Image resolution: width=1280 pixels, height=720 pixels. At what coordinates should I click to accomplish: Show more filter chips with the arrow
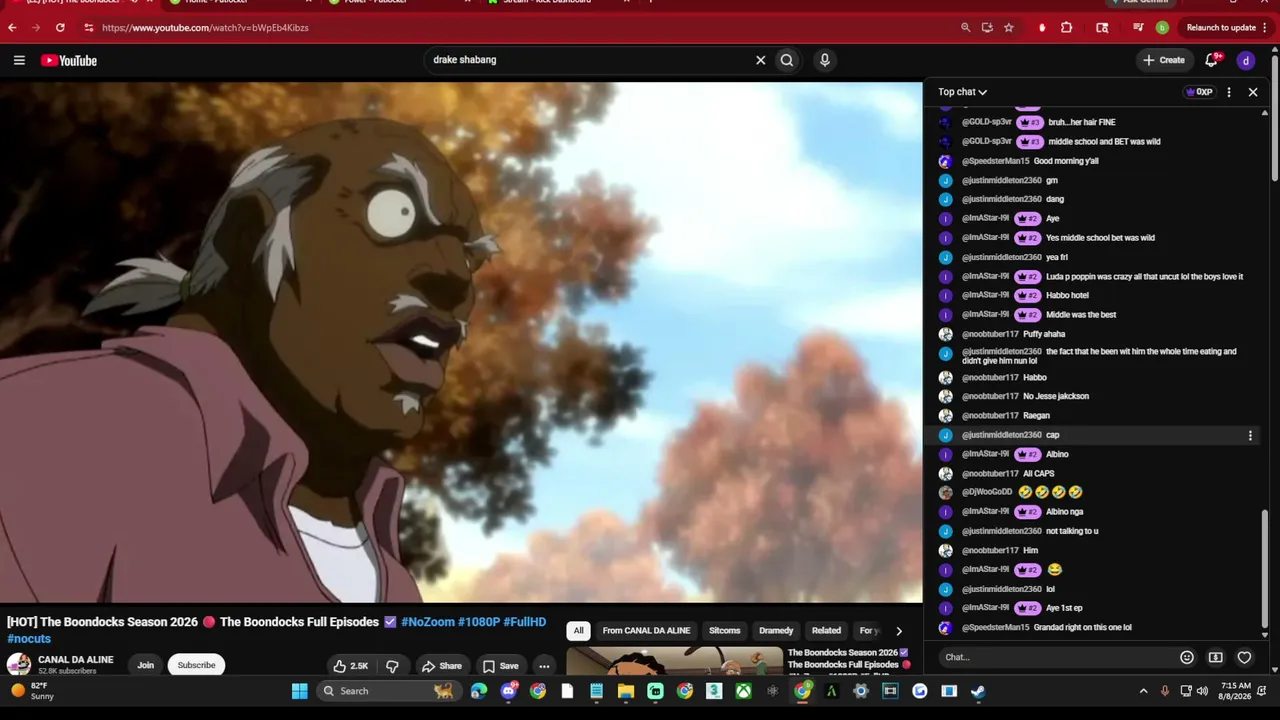point(898,631)
